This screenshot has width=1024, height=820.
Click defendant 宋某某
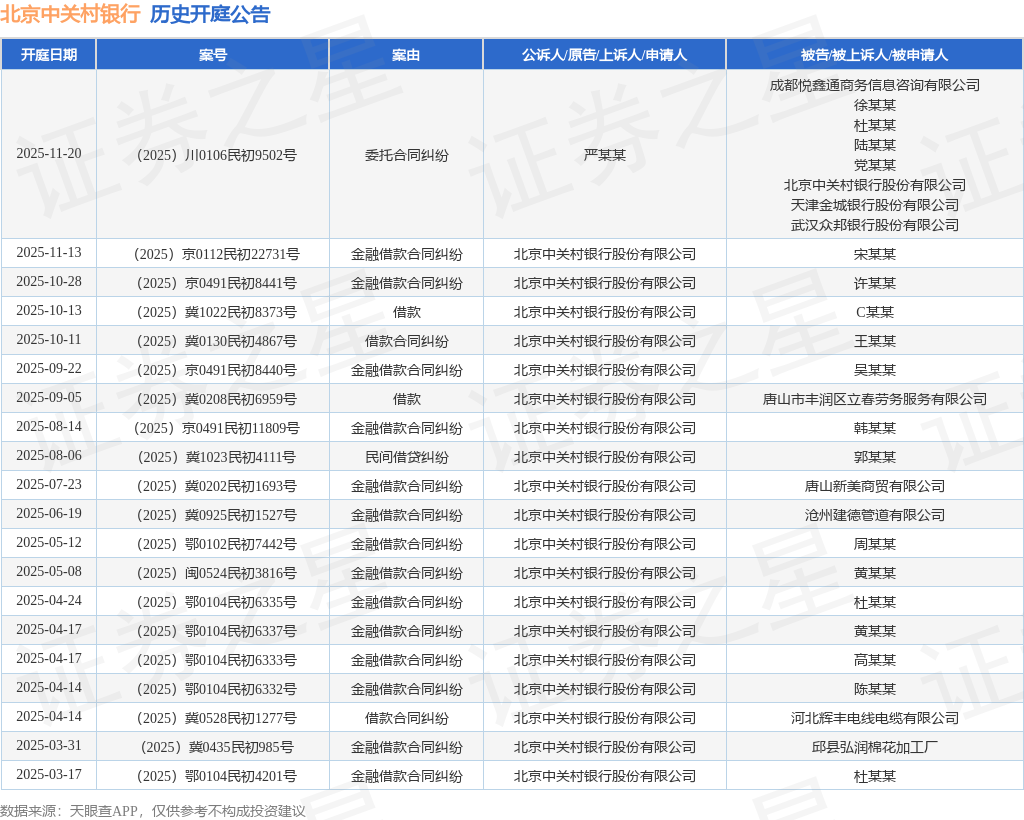pyautogui.click(x=874, y=254)
